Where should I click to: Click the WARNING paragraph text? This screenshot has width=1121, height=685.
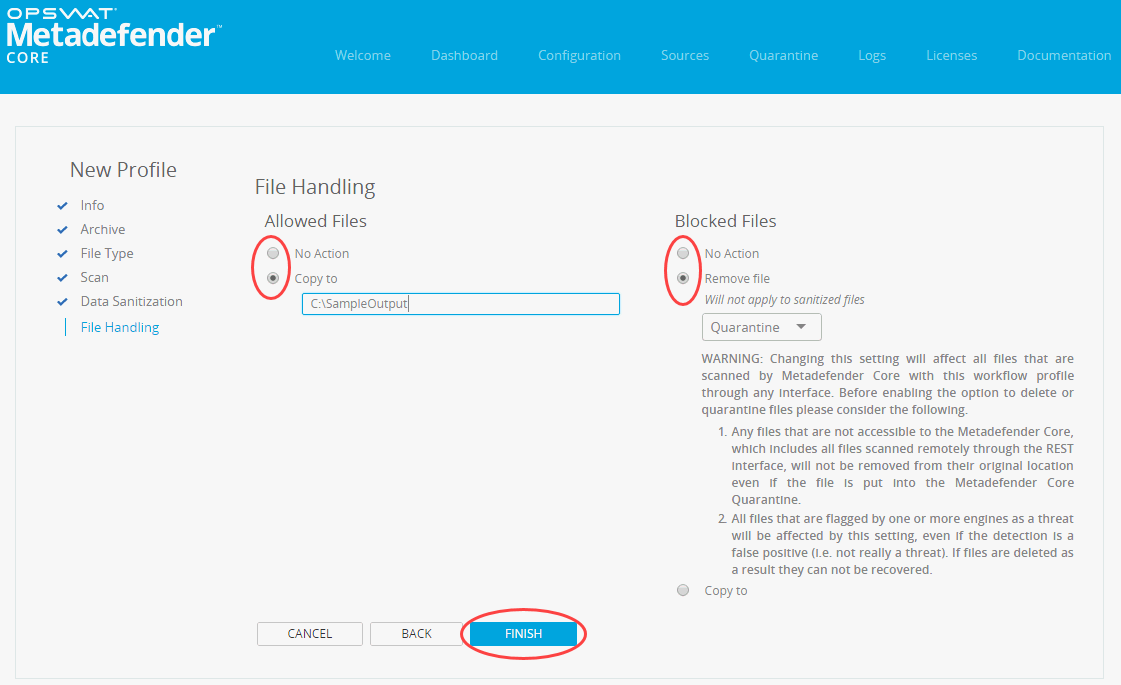pyautogui.click(x=887, y=384)
